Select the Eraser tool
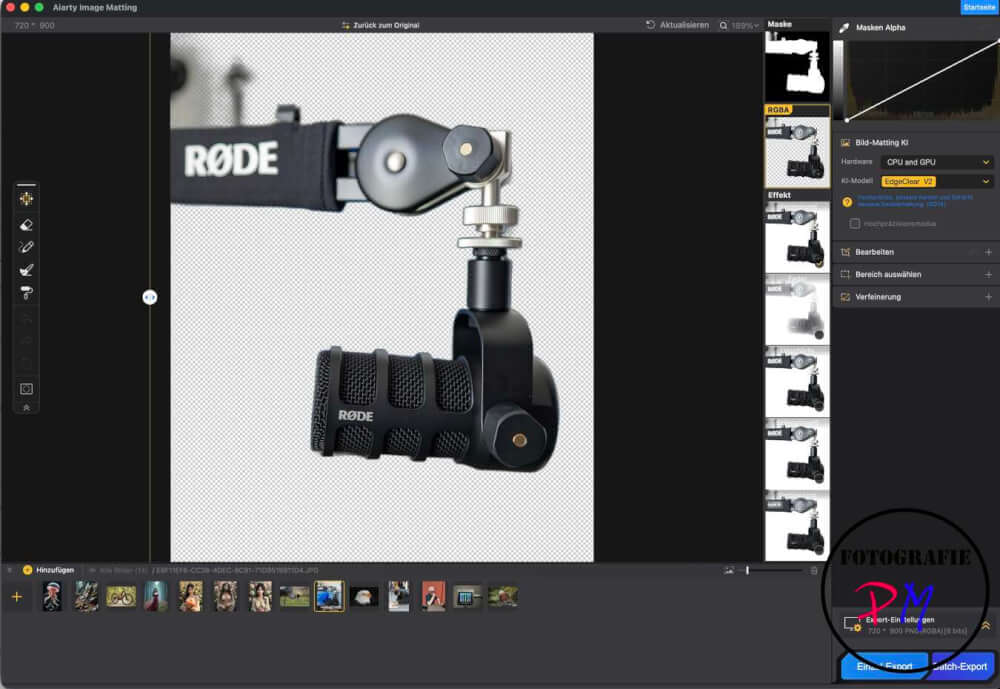The height and width of the screenshot is (689, 1000). [27, 225]
